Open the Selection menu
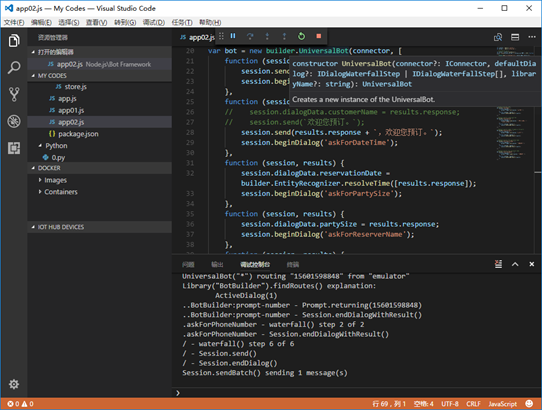 point(68,22)
